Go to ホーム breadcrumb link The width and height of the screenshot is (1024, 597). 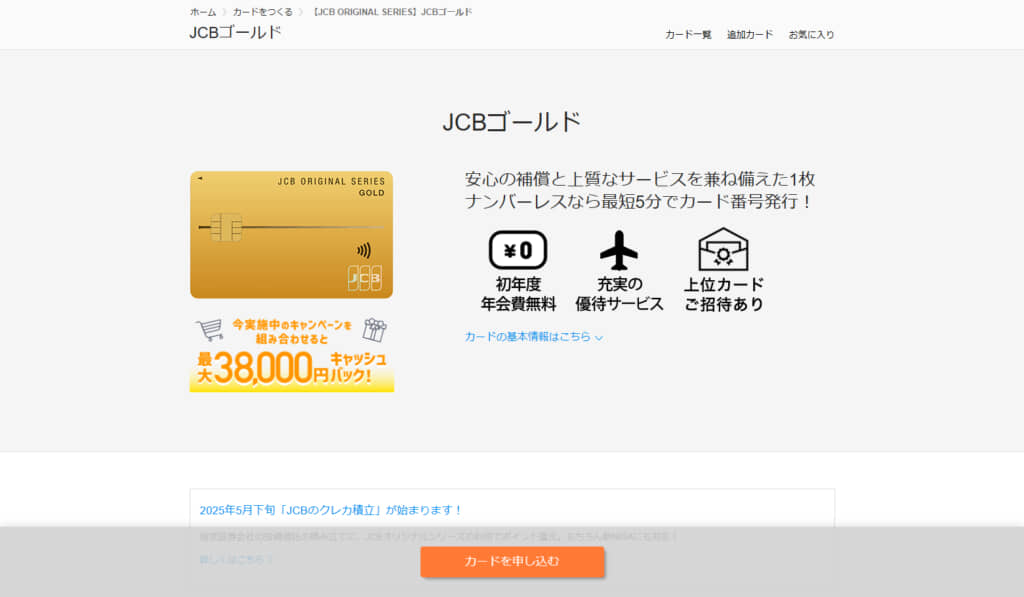click(203, 12)
